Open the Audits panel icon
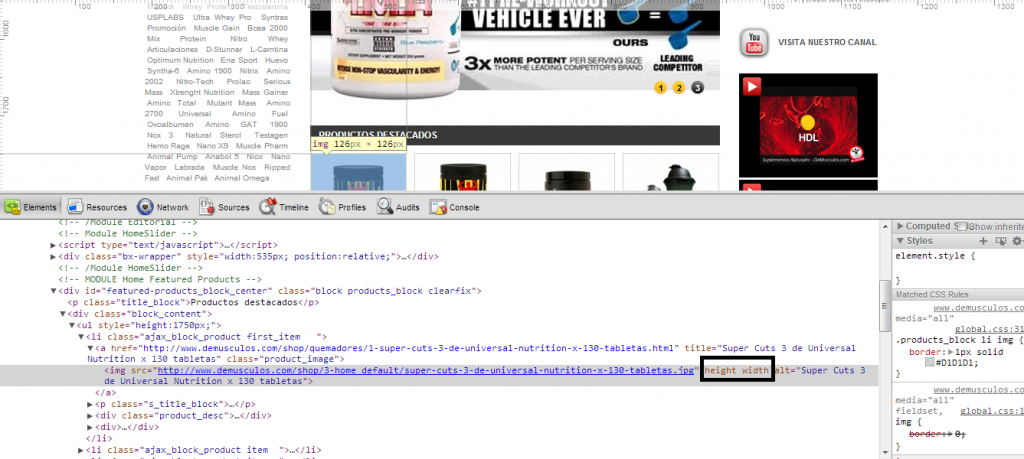Image resolution: width=1024 pixels, height=459 pixels. pyautogui.click(x=384, y=207)
